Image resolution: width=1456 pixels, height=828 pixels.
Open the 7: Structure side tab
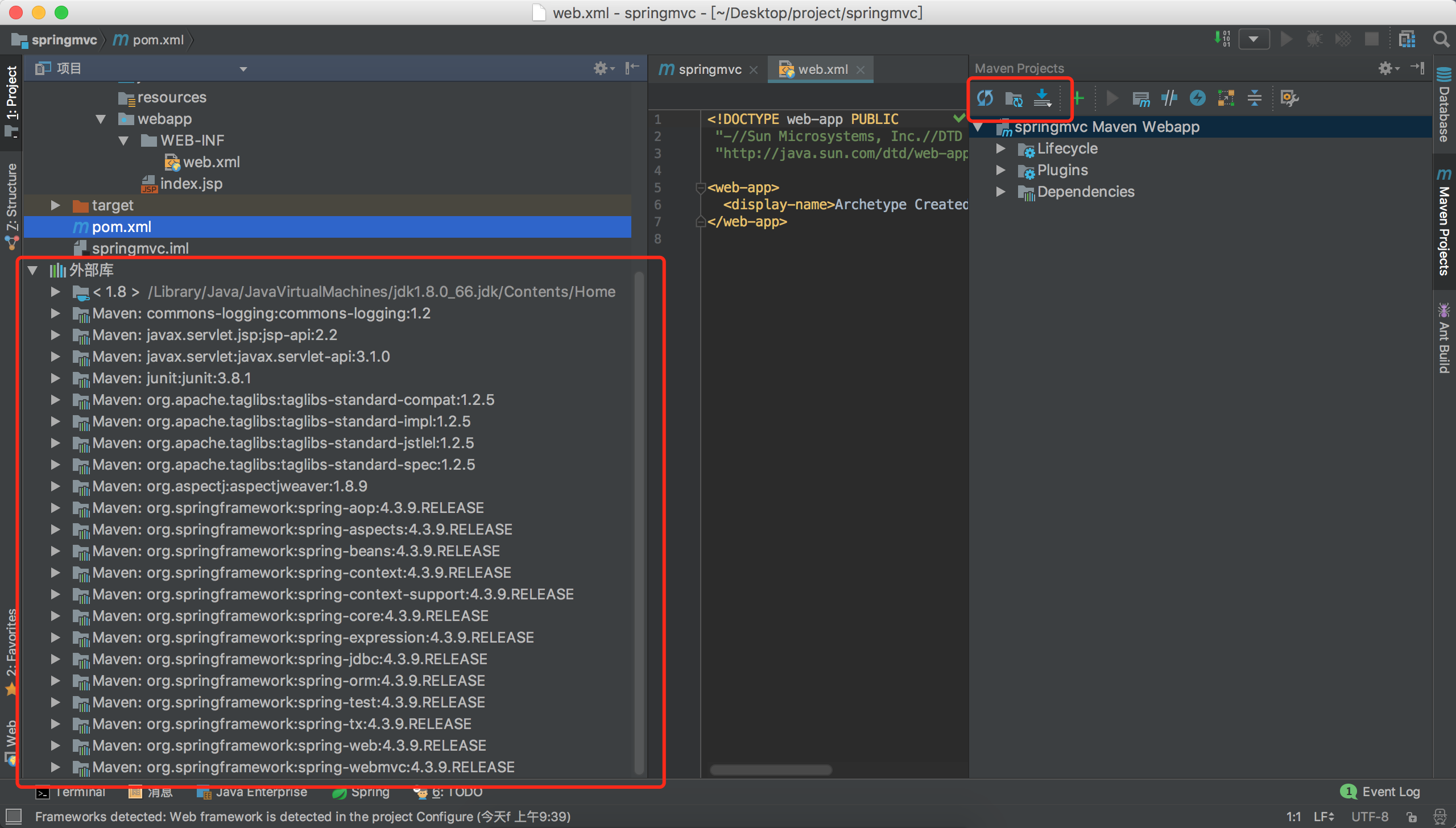click(11, 206)
